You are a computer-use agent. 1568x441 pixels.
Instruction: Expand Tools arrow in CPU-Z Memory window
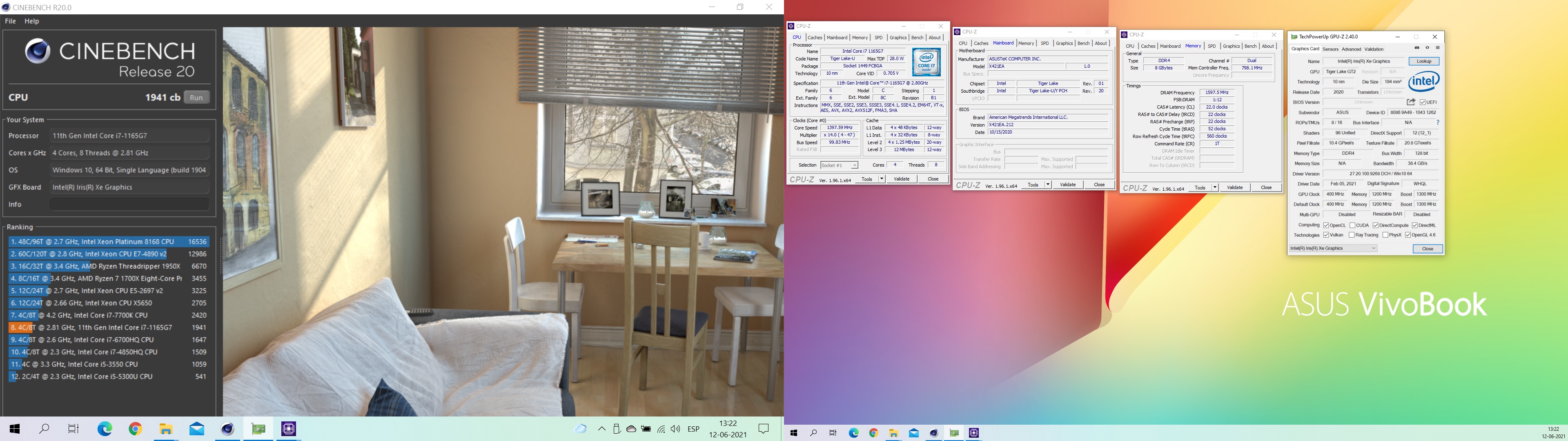(1214, 187)
